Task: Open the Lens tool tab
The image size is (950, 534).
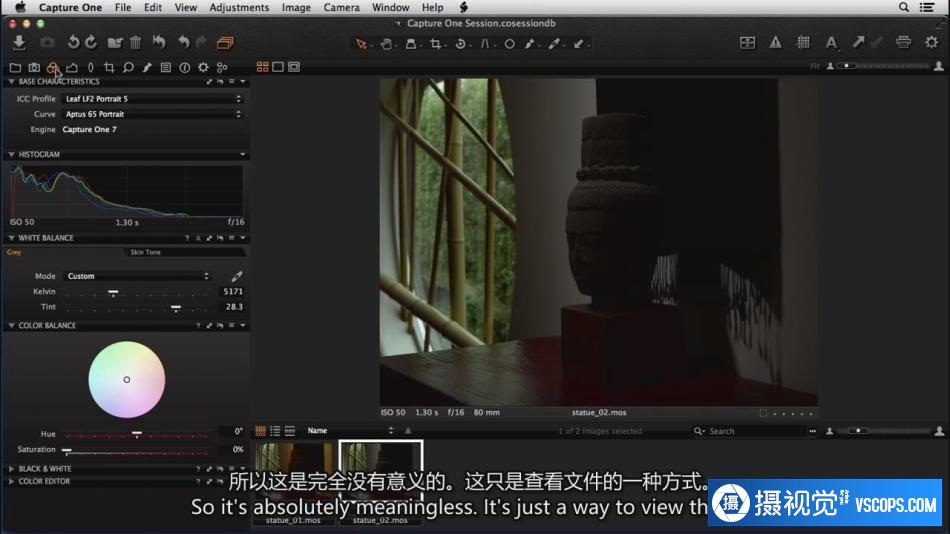Action: point(91,67)
